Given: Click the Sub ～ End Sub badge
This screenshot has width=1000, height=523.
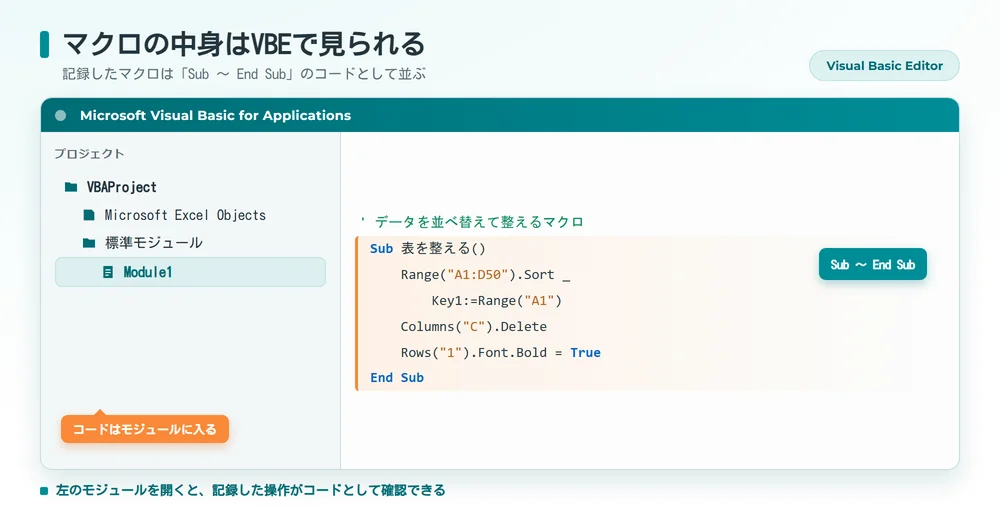Looking at the screenshot, I should pos(872,264).
